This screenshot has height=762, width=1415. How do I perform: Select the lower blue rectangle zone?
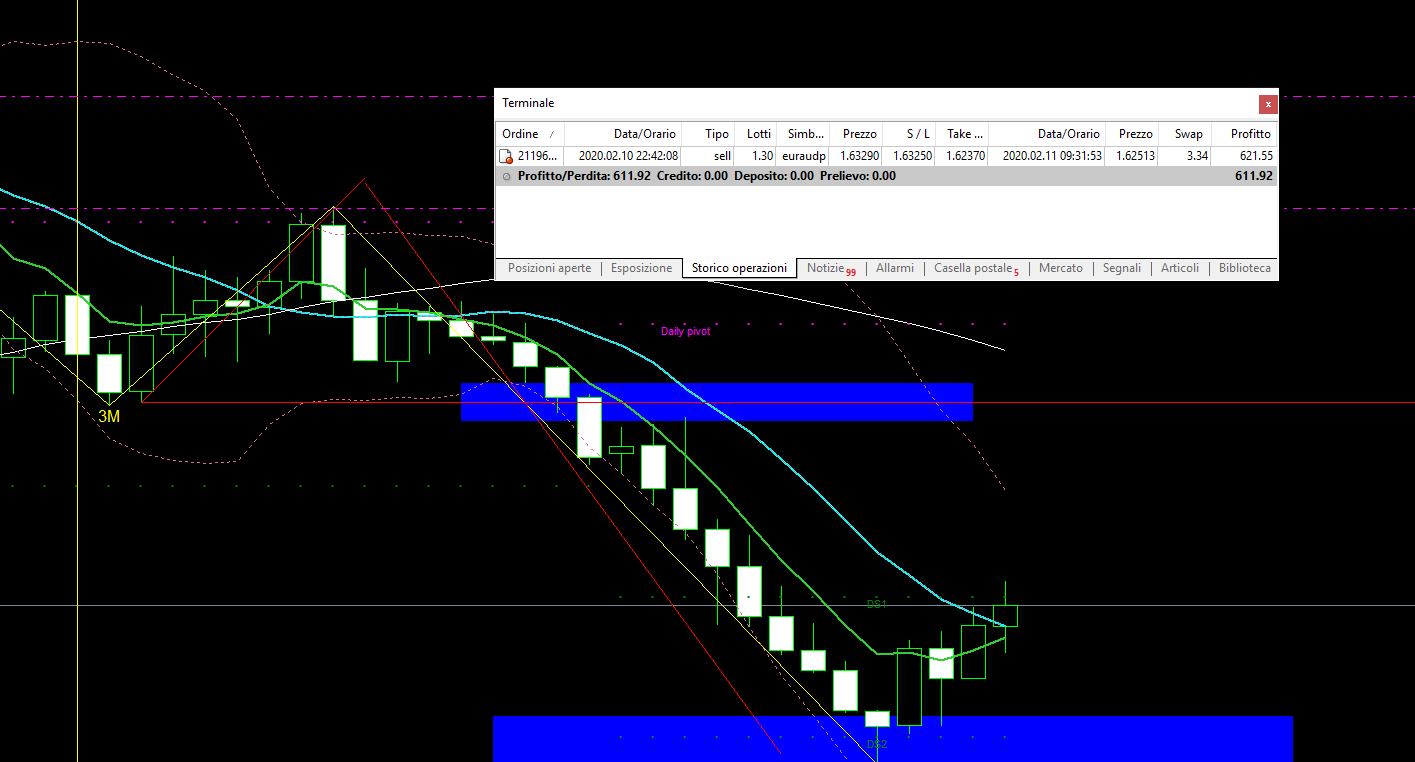893,738
